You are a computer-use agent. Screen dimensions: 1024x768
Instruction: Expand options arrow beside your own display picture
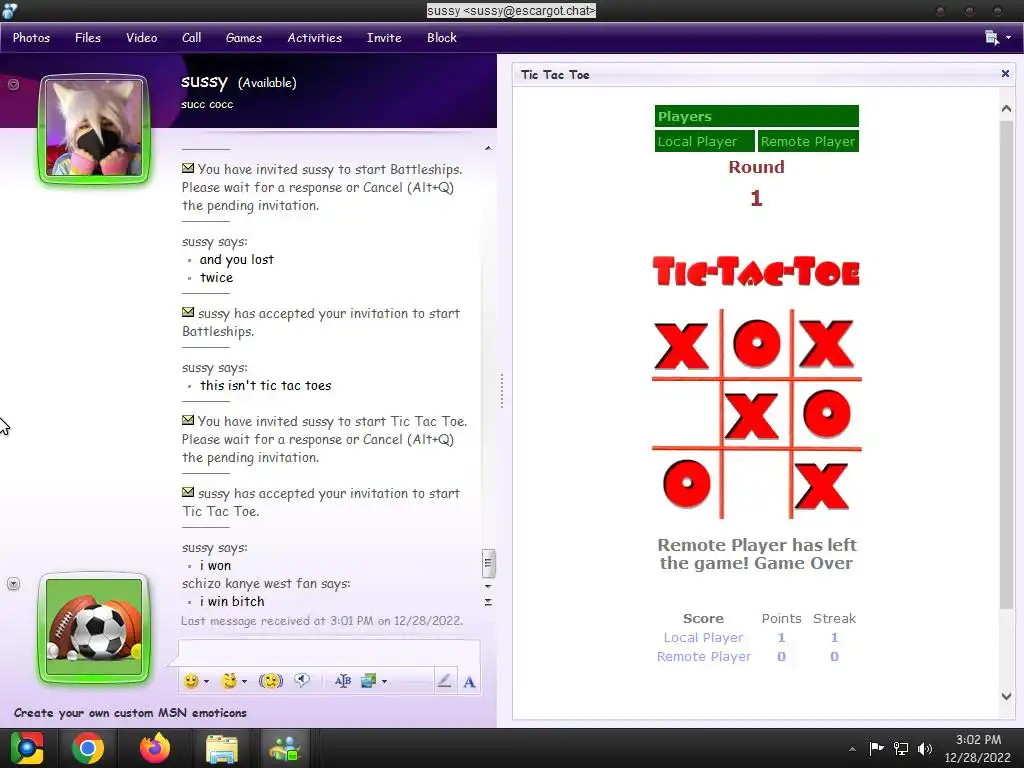(x=13, y=584)
